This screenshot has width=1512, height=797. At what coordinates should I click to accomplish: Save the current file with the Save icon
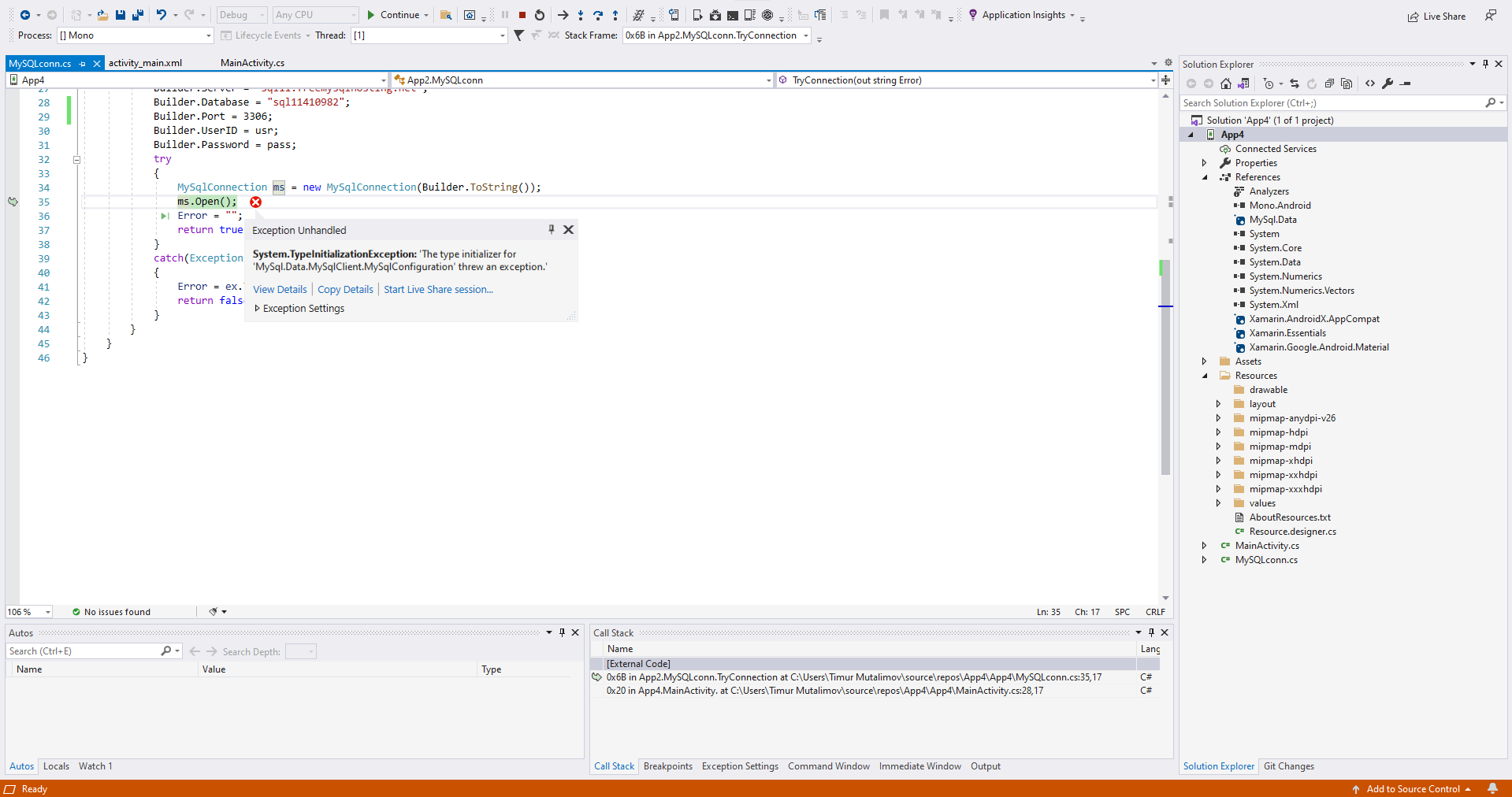point(121,15)
